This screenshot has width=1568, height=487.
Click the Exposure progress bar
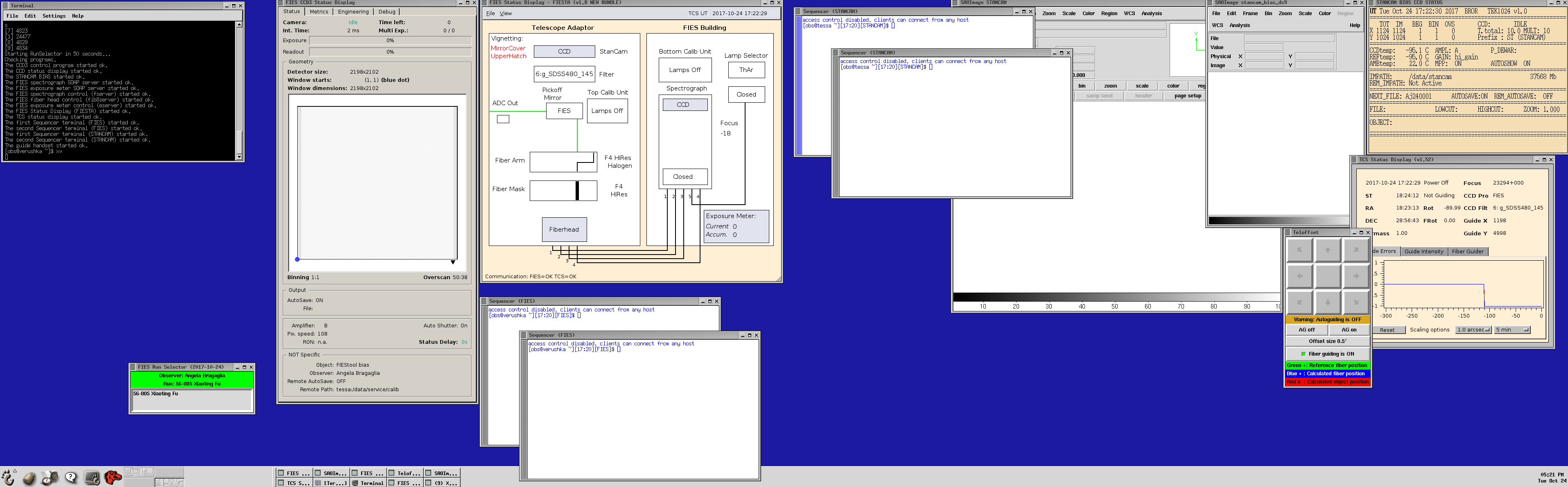[x=390, y=41]
